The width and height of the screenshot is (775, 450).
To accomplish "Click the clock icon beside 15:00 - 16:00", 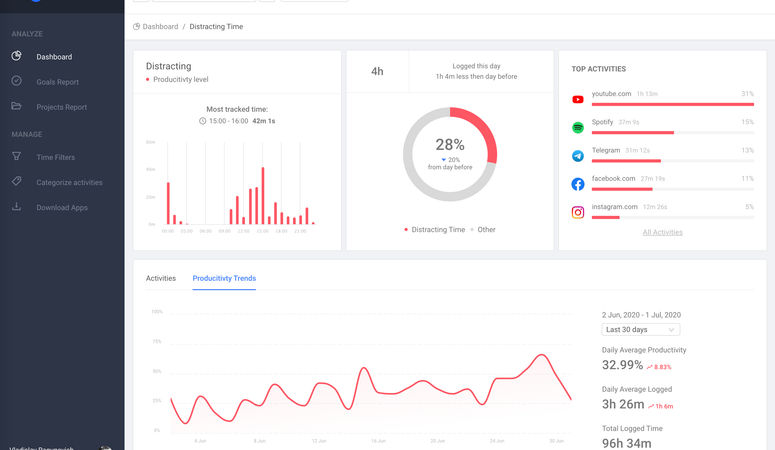I will [x=202, y=121].
